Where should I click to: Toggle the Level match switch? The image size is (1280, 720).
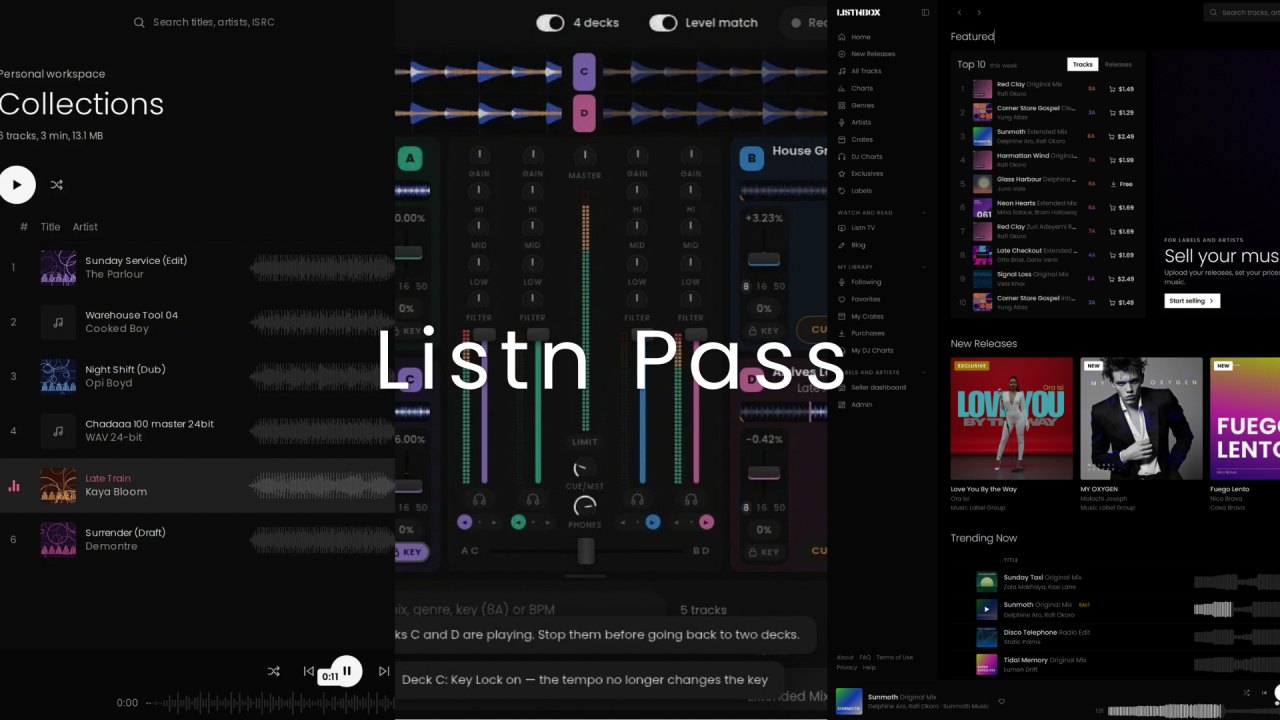(663, 23)
